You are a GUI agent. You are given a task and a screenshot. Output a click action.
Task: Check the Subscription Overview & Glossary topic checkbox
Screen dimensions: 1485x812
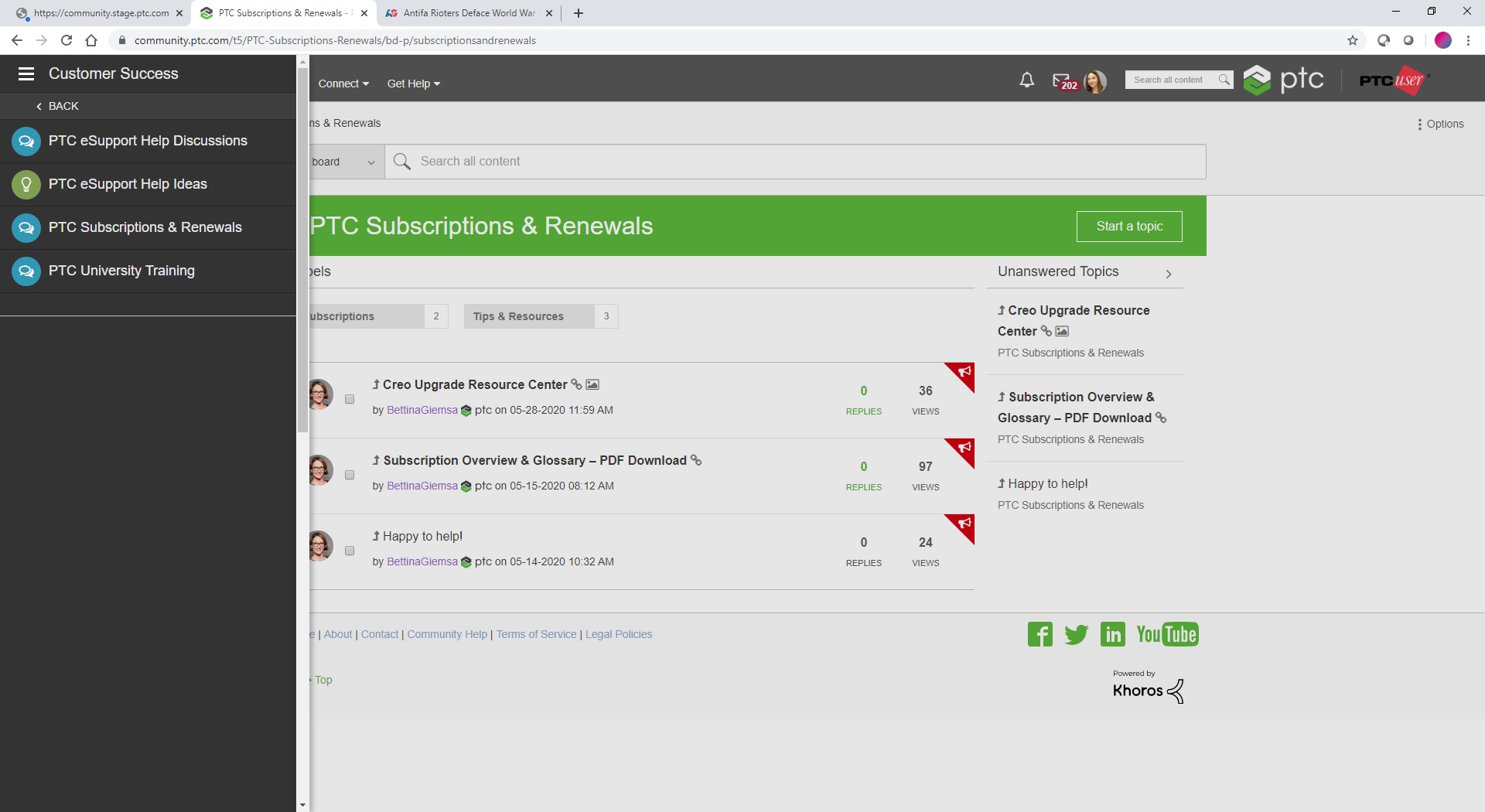pos(350,475)
